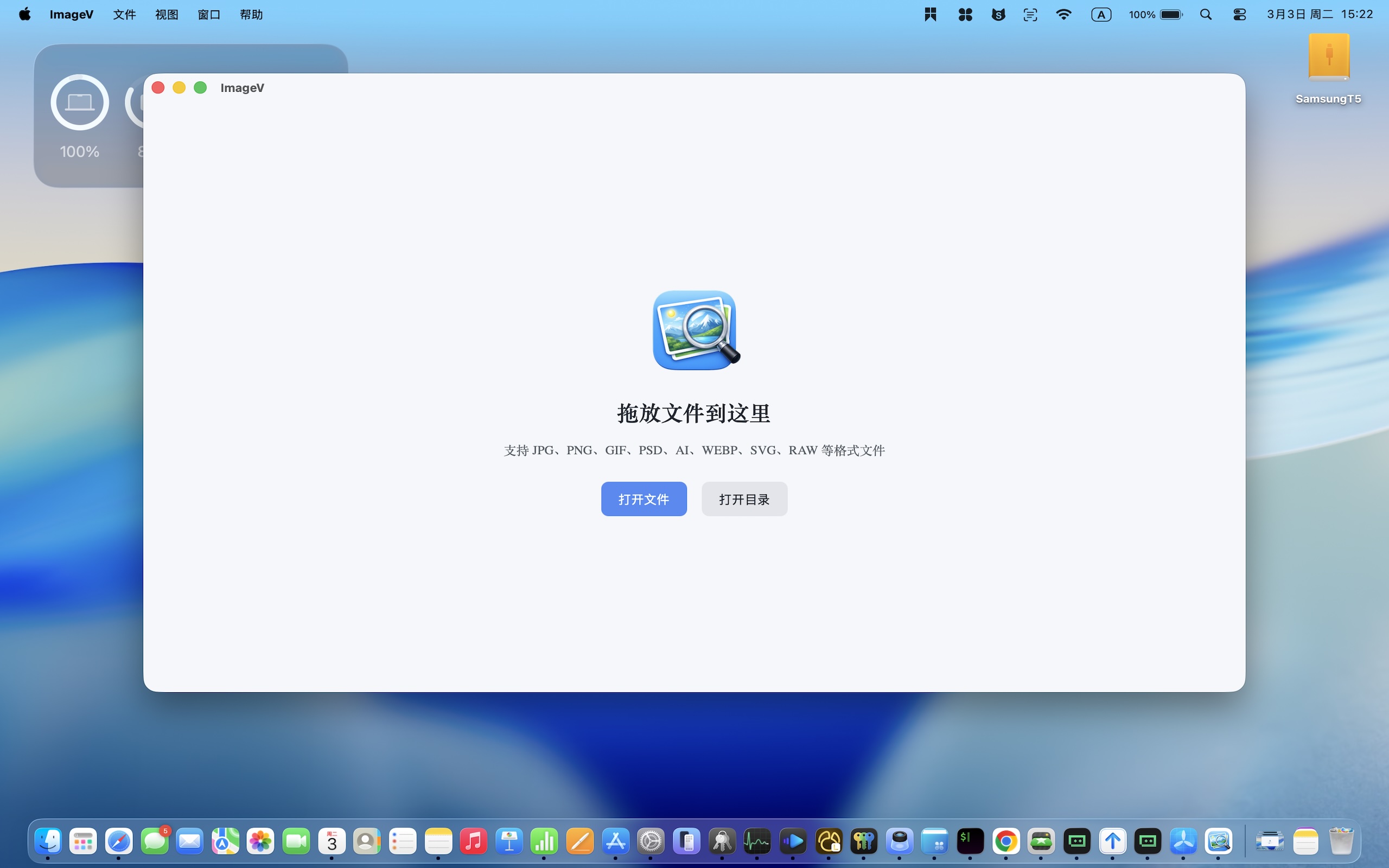Image resolution: width=1389 pixels, height=868 pixels.
Task: Click the 打开目录 button
Action: point(744,499)
